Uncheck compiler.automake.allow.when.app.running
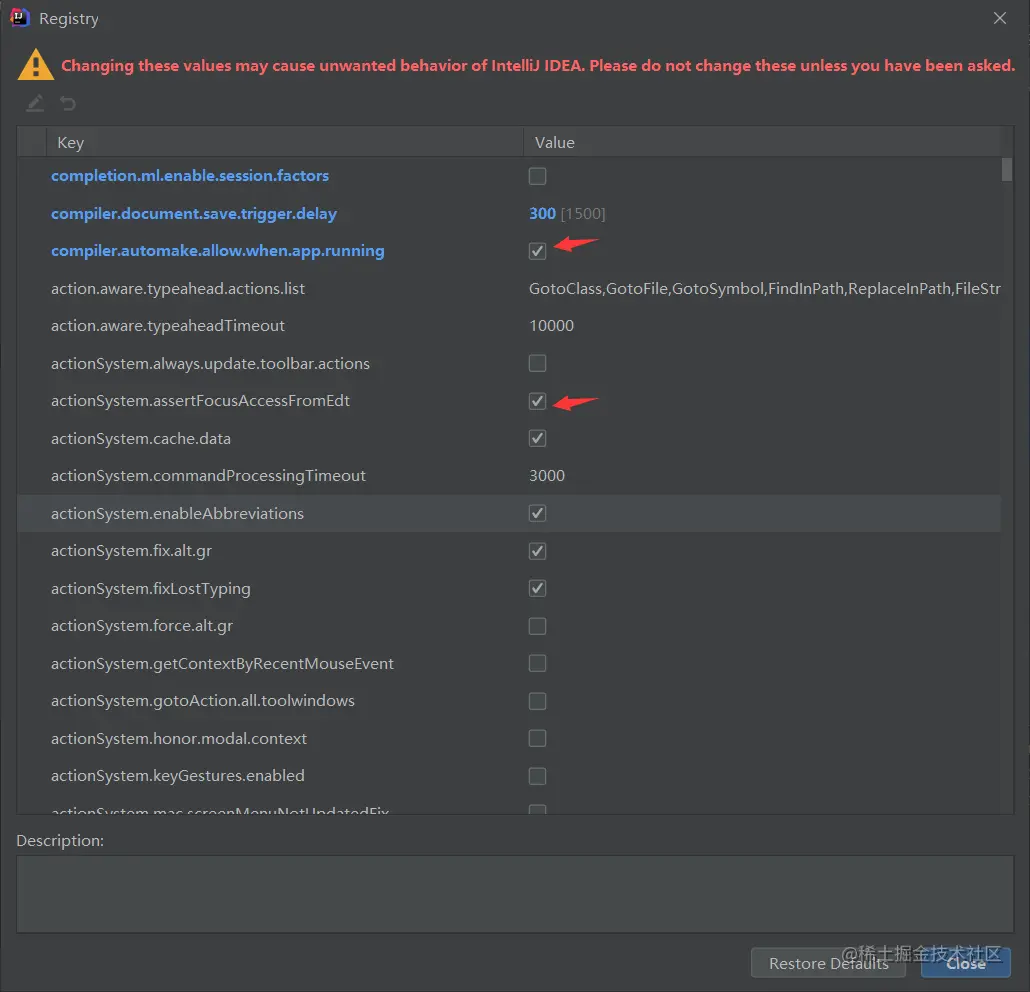 point(537,251)
